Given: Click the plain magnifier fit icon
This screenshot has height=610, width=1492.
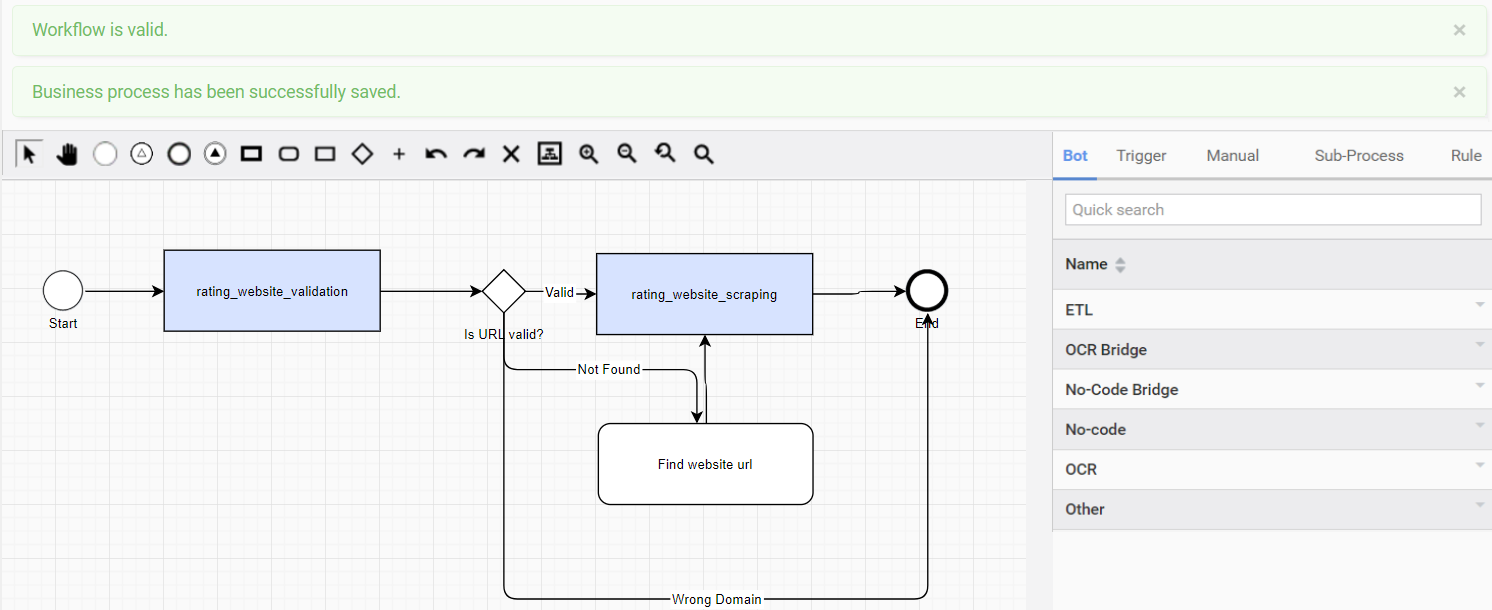Looking at the screenshot, I should pyautogui.click(x=703, y=154).
